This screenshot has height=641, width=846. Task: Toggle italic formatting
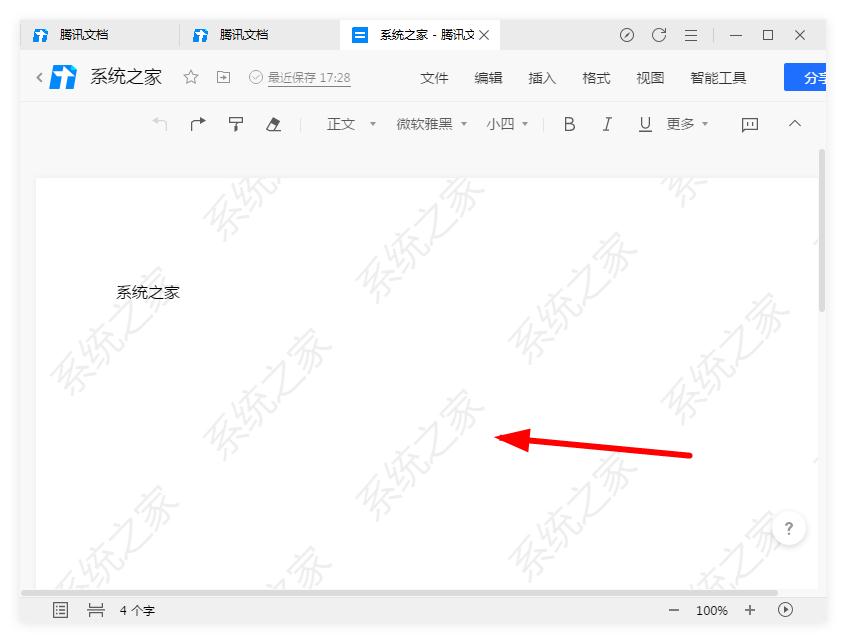pyautogui.click(x=607, y=124)
